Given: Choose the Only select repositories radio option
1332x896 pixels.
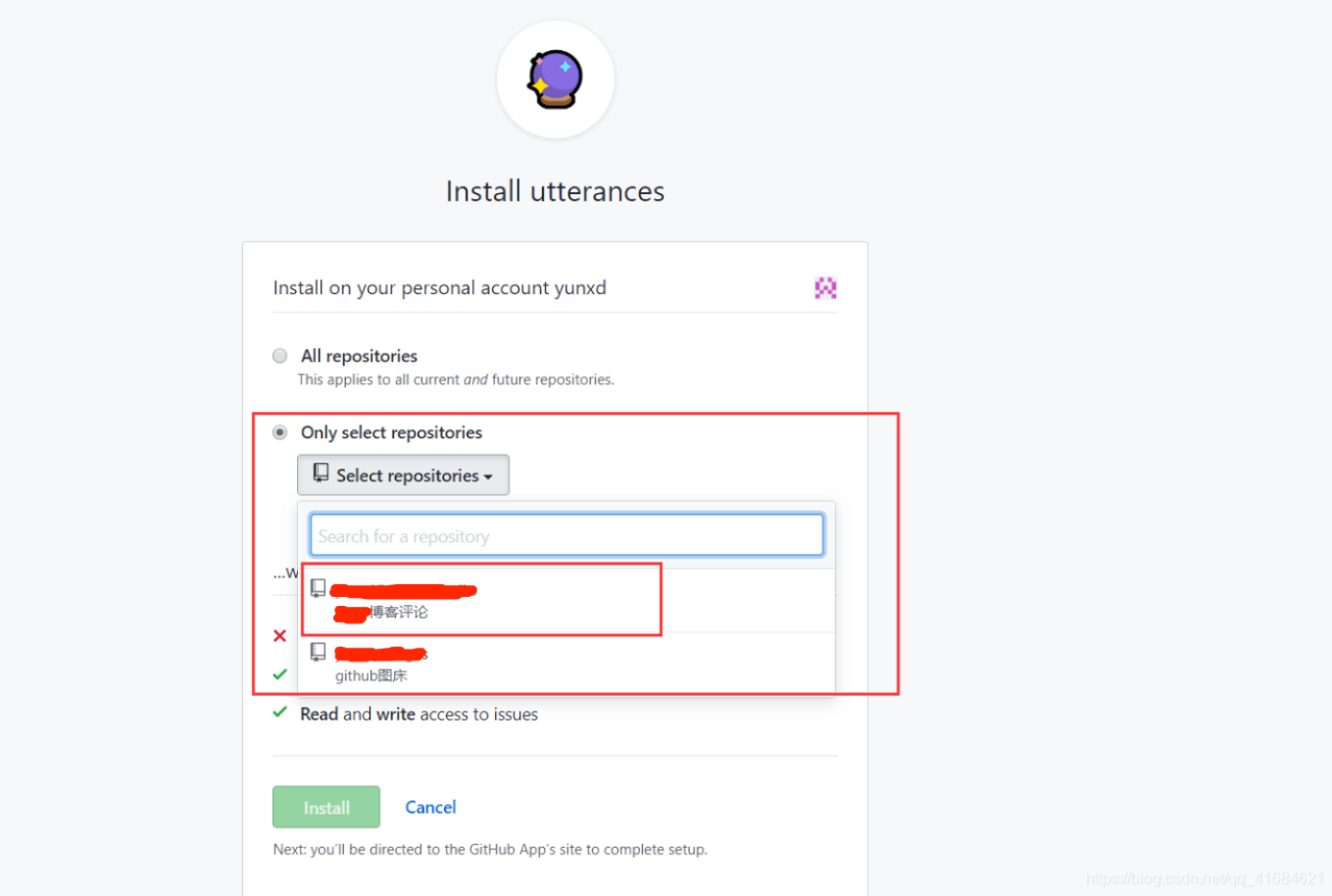Looking at the screenshot, I should tap(280, 432).
